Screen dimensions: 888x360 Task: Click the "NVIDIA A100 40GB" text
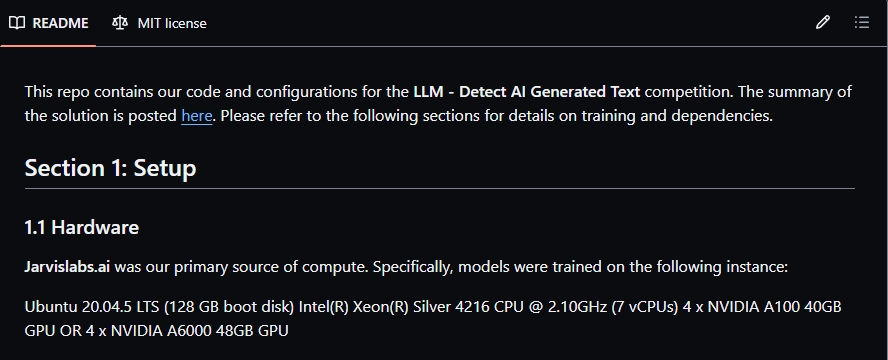(x=775, y=307)
